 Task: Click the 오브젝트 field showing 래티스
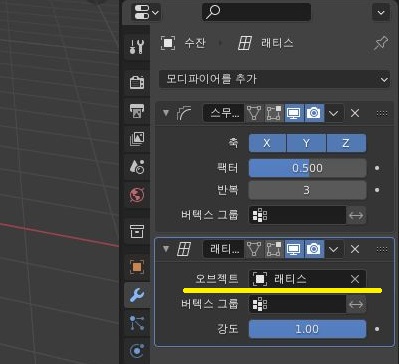[x=307, y=279]
